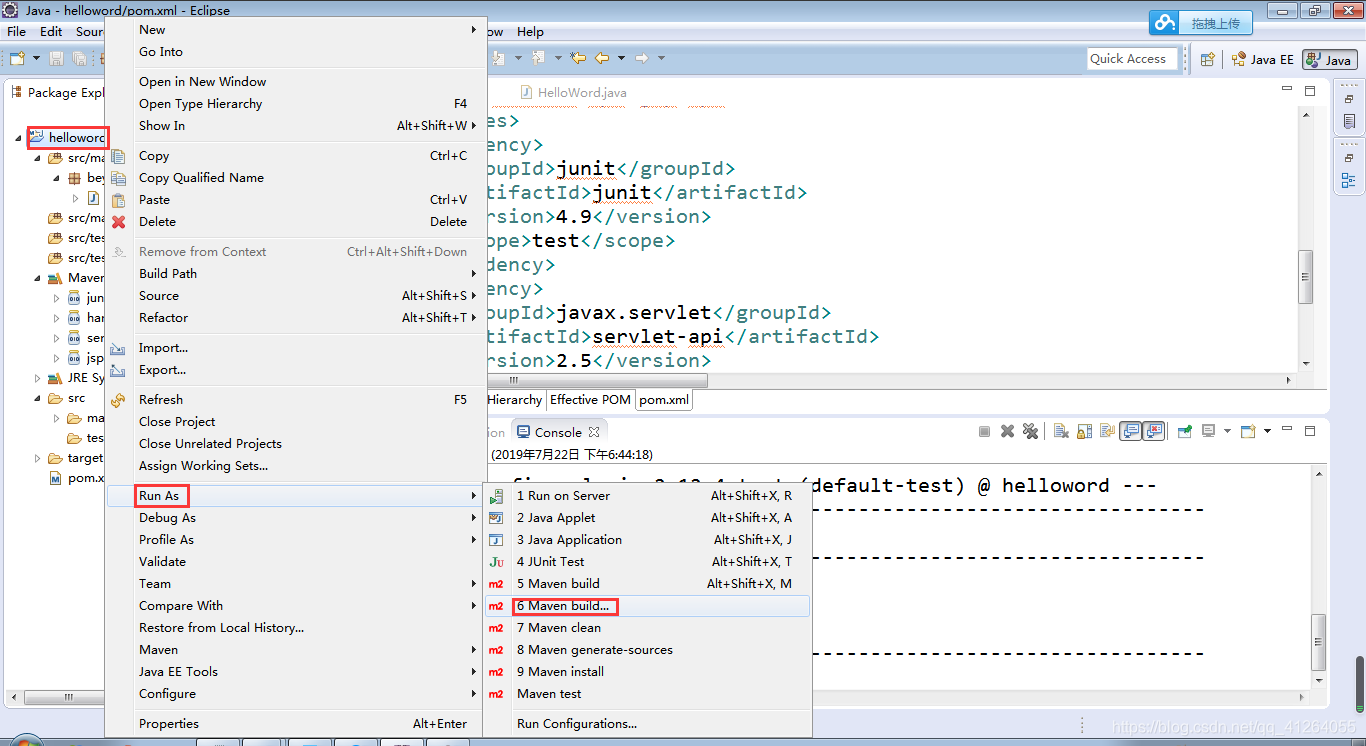Image resolution: width=1366 pixels, height=746 pixels.
Task: Click the Outline icon in right sidebar
Action: click(x=1349, y=181)
